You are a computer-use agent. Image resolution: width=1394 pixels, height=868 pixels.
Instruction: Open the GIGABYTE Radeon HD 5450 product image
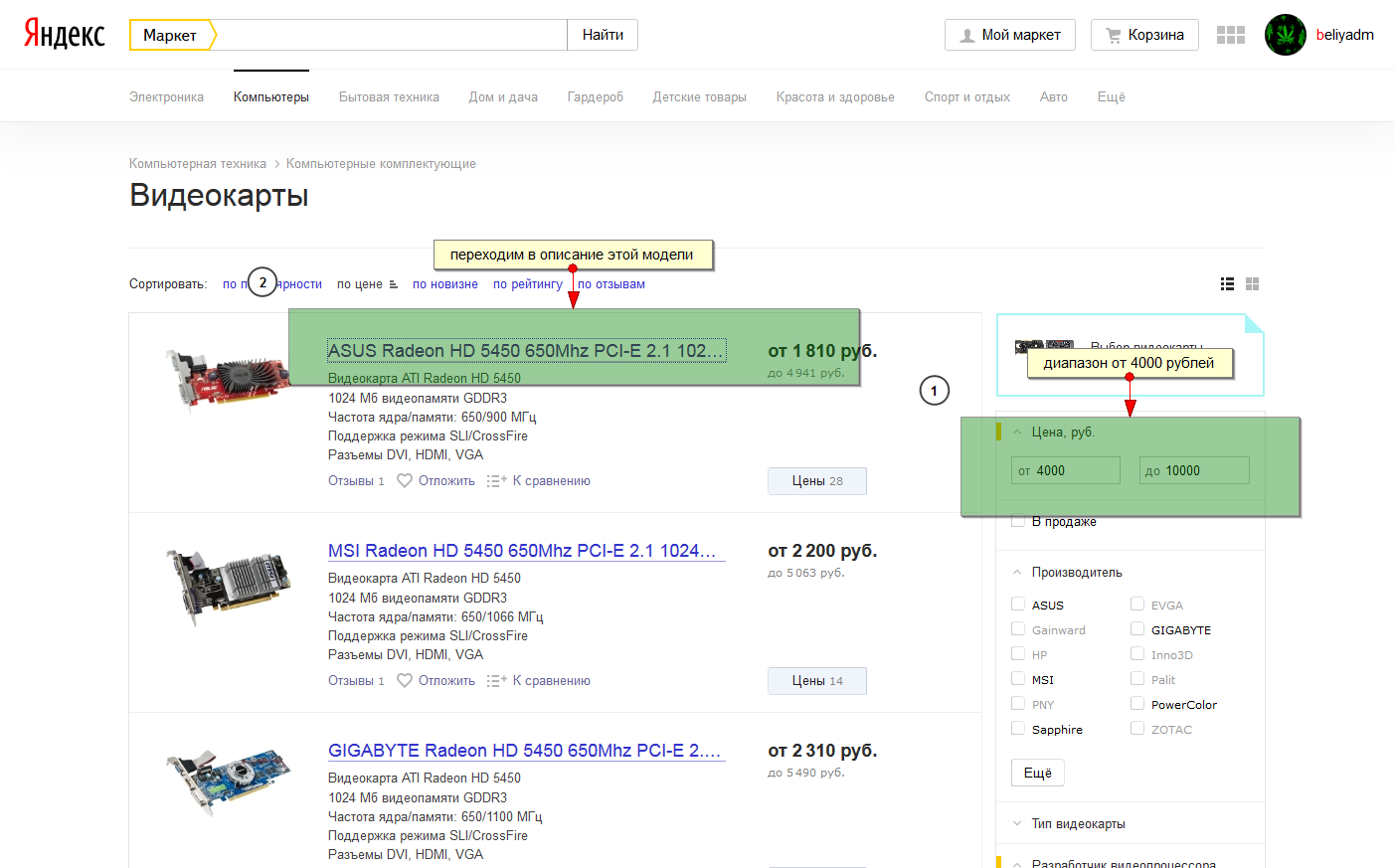tap(228, 781)
